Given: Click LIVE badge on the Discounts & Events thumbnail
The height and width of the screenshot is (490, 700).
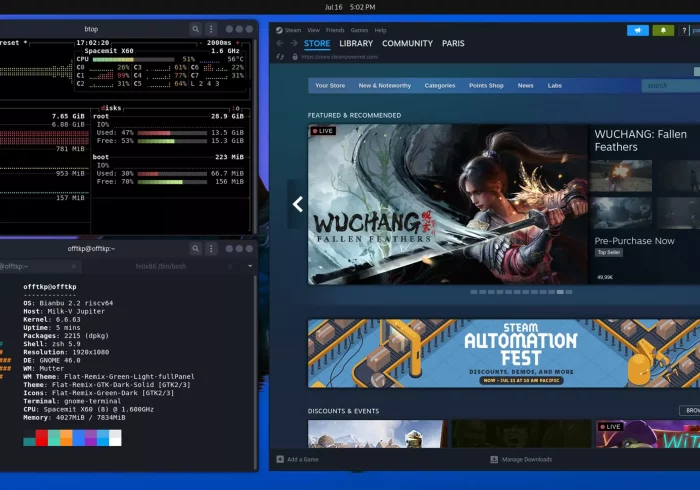Looking at the screenshot, I should [610, 427].
